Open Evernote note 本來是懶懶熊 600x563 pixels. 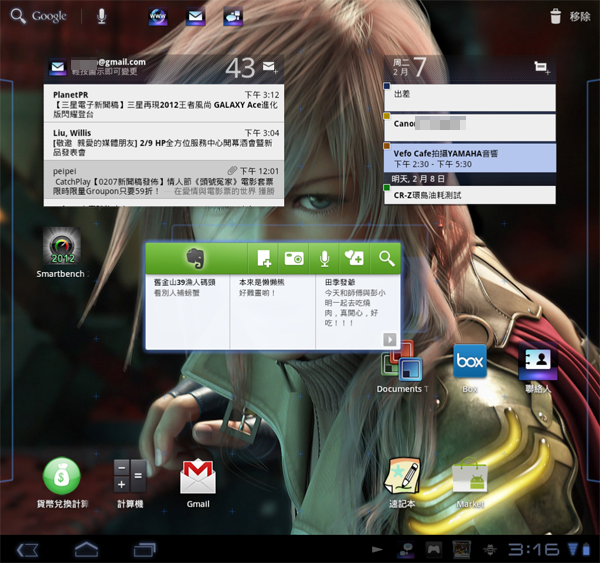[x=272, y=311]
